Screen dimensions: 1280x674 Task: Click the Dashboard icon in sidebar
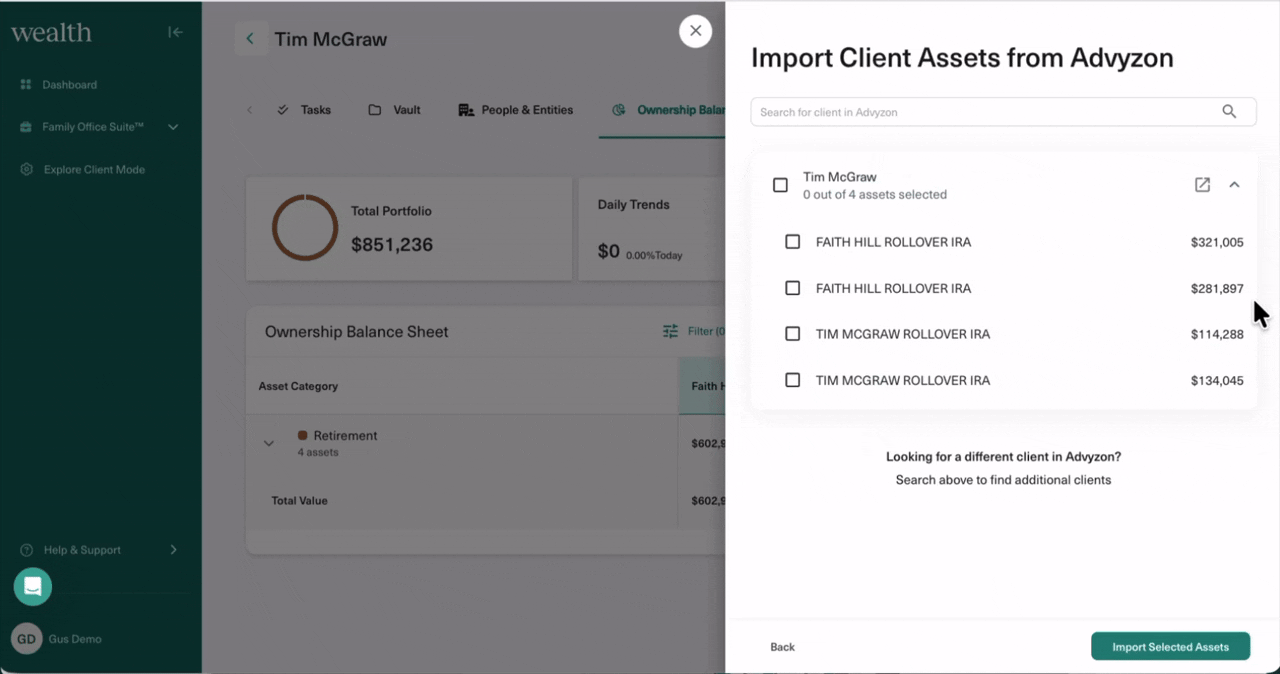(x=26, y=85)
